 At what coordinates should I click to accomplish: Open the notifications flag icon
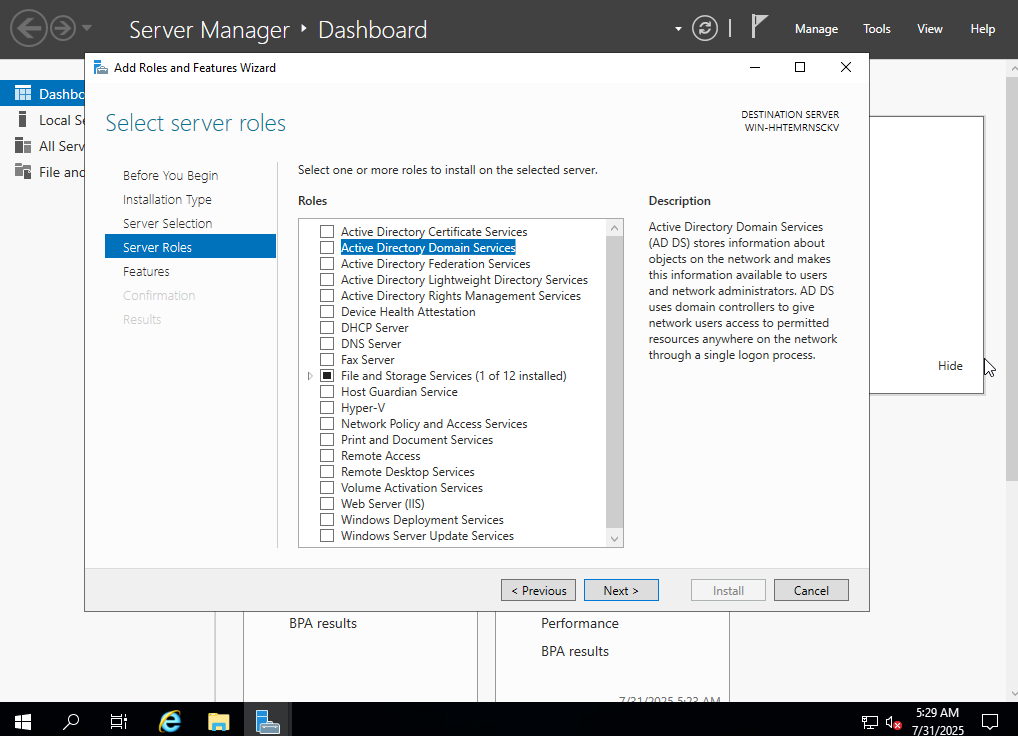click(x=760, y=28)
